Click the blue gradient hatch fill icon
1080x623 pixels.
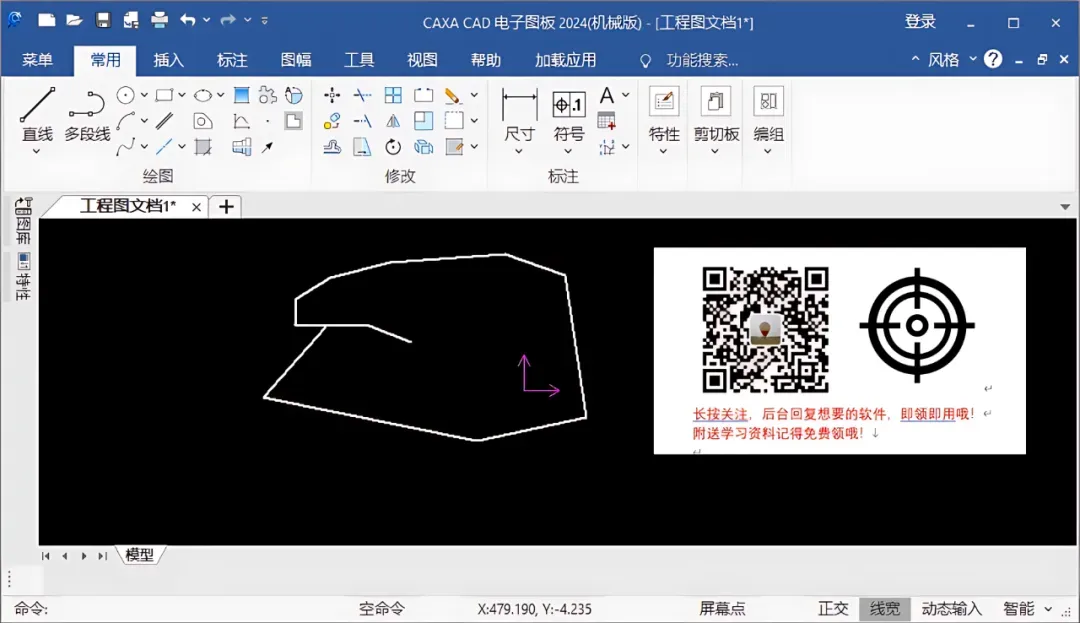pos(241,95)
